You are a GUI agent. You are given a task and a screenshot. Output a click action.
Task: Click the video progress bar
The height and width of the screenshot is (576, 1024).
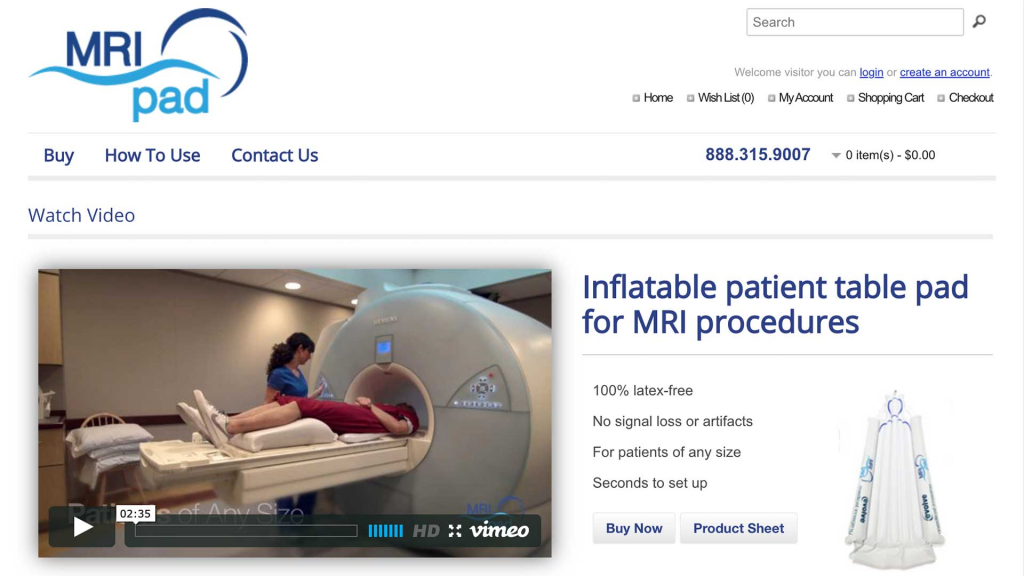[x=246, y=531]
